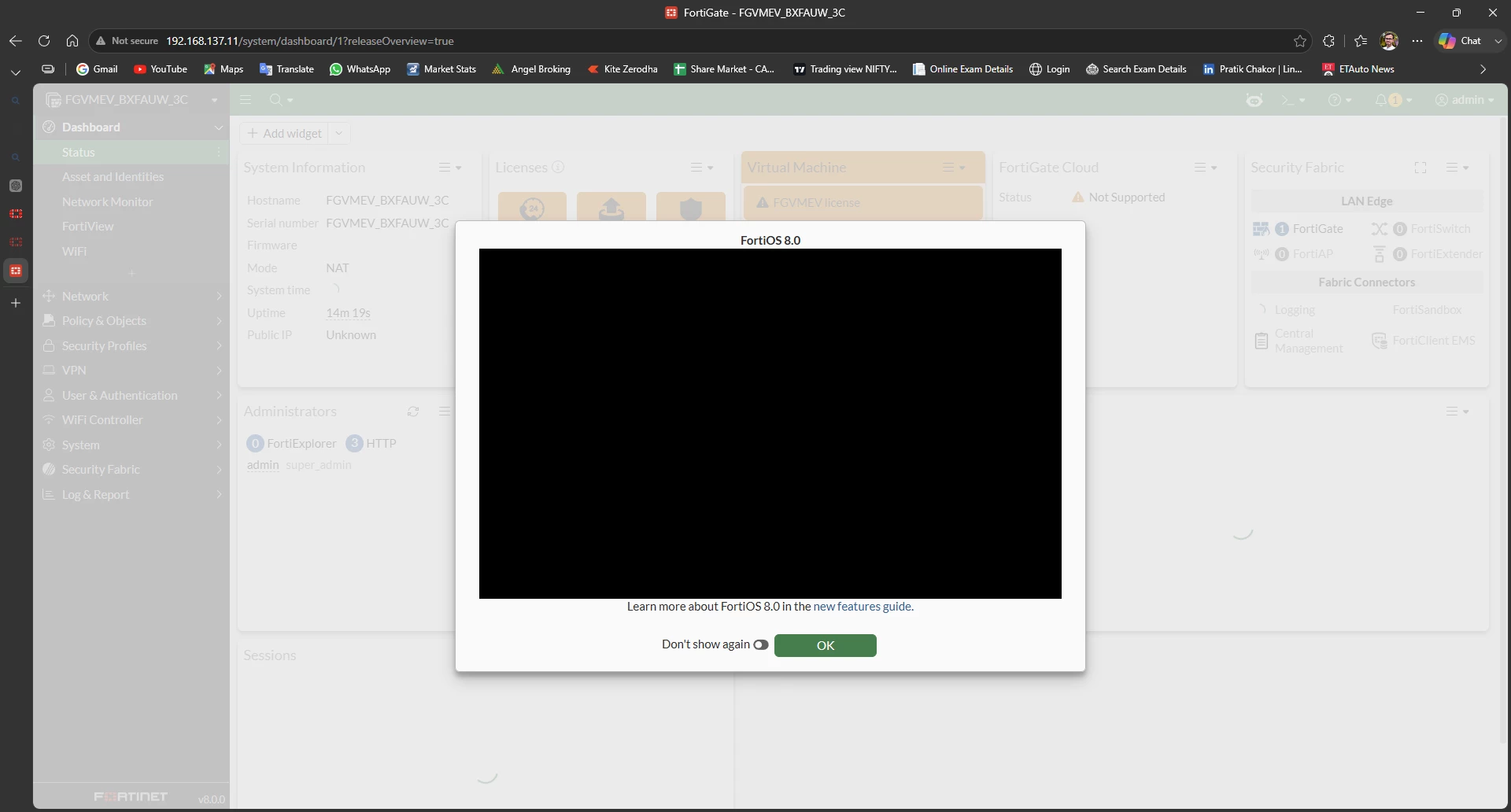Open the admin user dropdown
This screenshot has height=812, width=1511.
coord(1465,100)
